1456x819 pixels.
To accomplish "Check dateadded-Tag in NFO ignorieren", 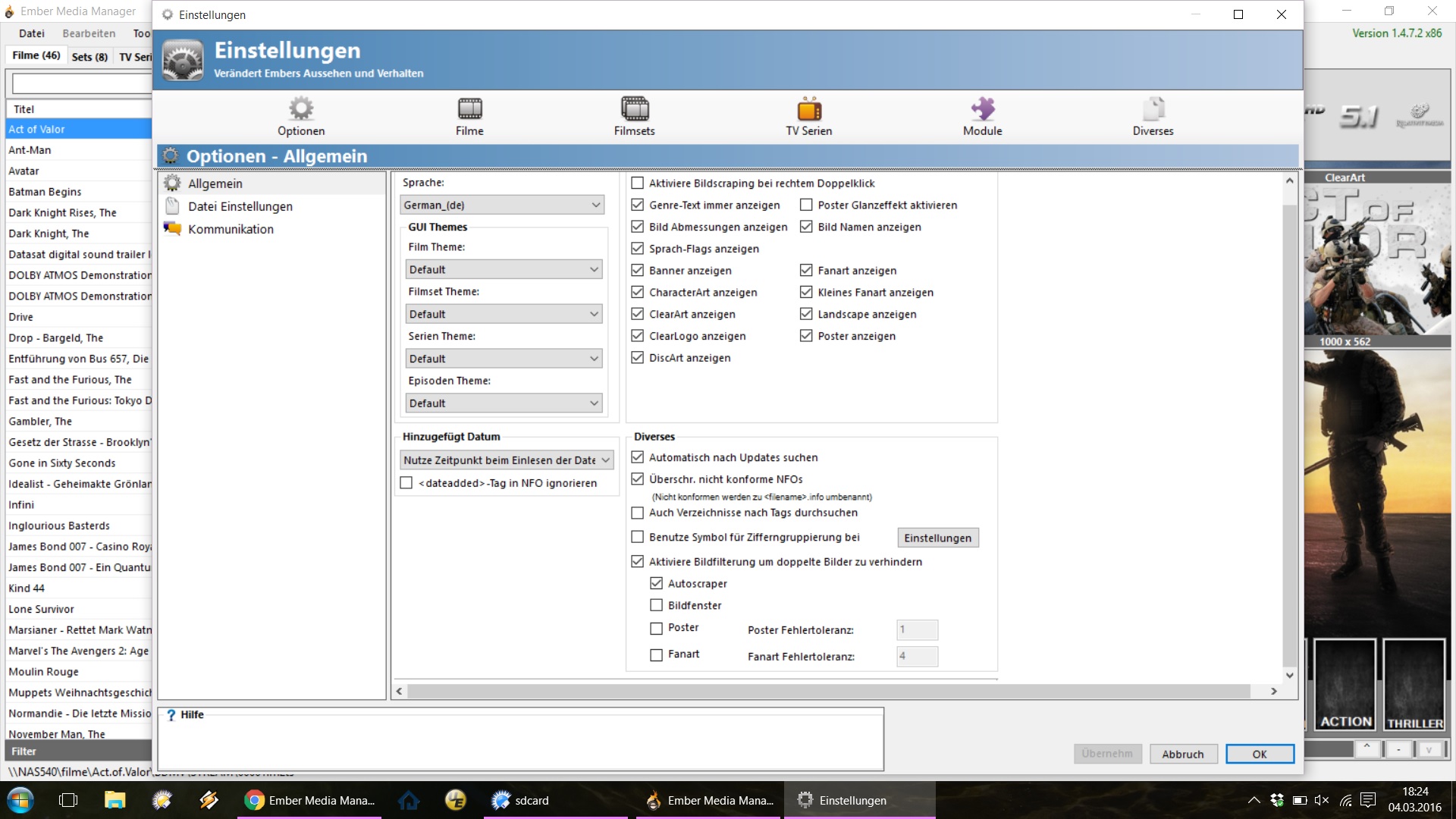I will pyautogui.click(x=406, y=483).
